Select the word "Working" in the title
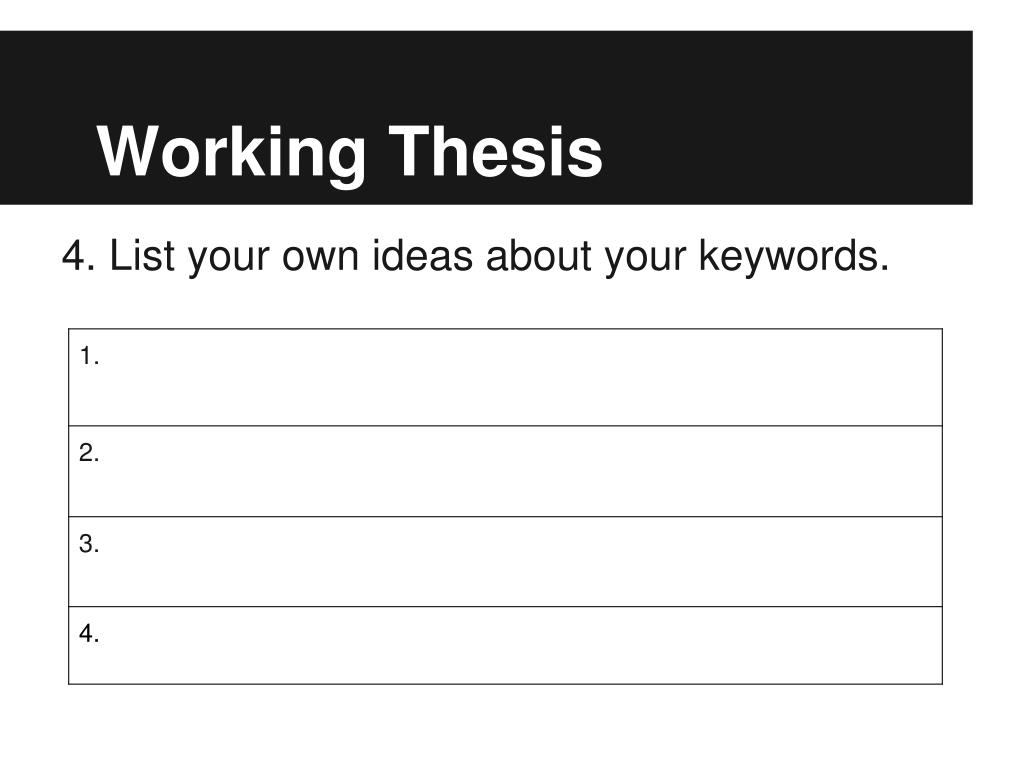The width and height of the screenshot is (1024, 768). (x=231, y=153)
